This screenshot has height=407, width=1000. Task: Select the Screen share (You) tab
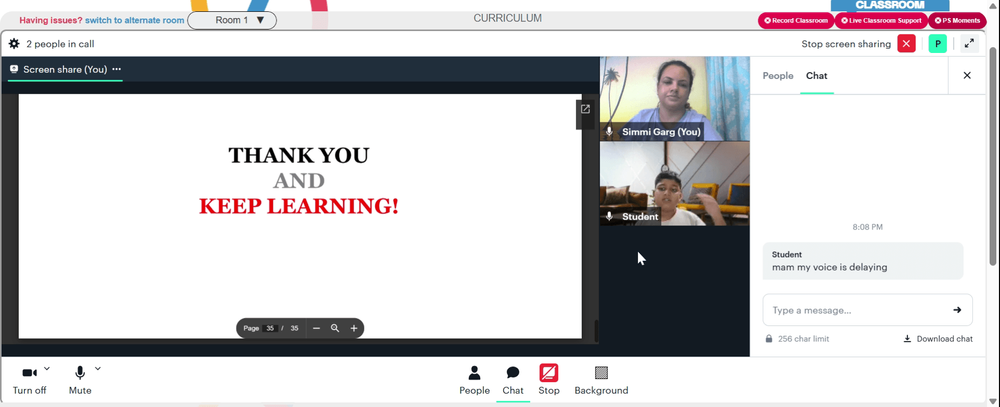coord(65,69)
